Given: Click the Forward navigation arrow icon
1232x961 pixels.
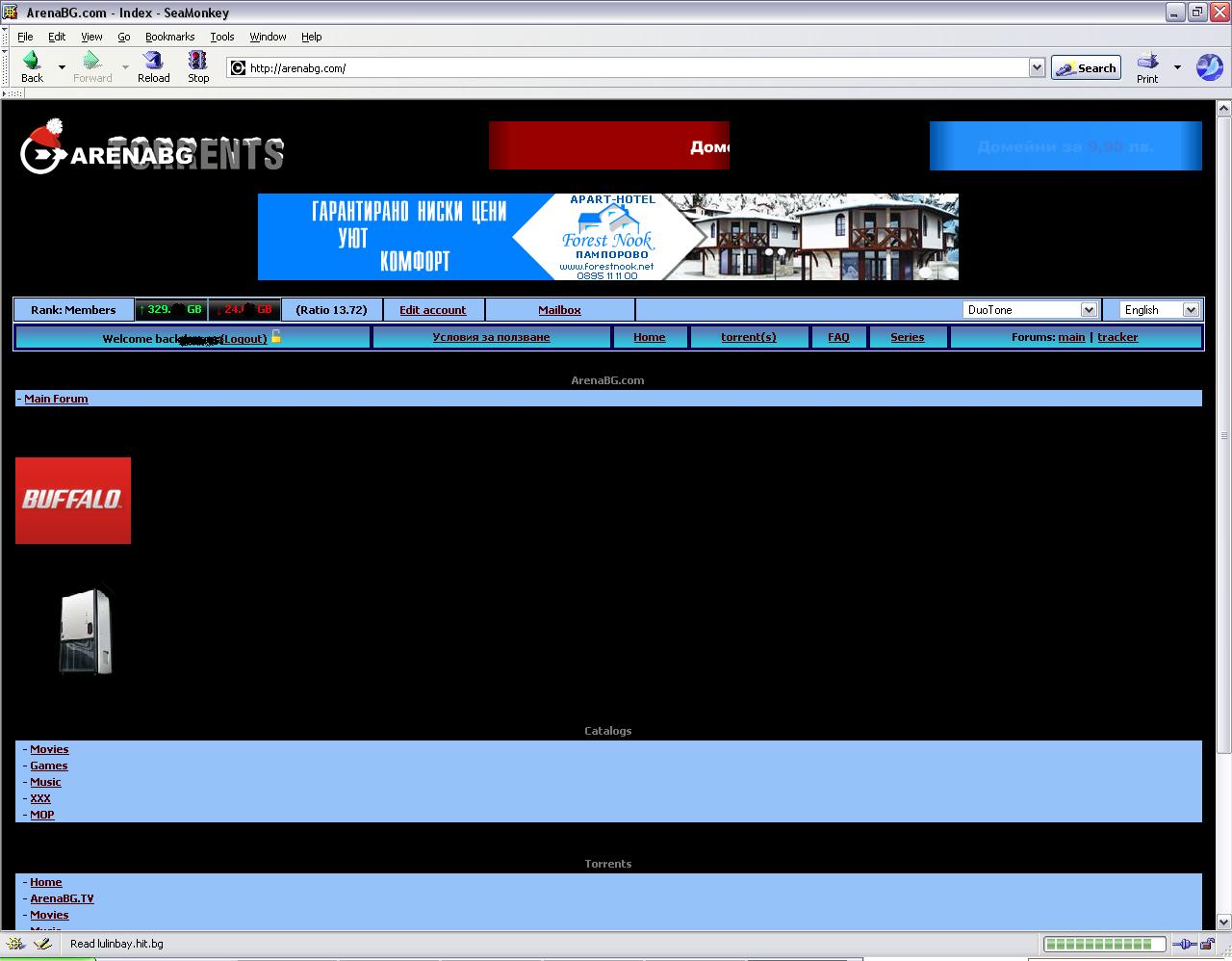Looking at the screenshot, I should click(91, 61).
